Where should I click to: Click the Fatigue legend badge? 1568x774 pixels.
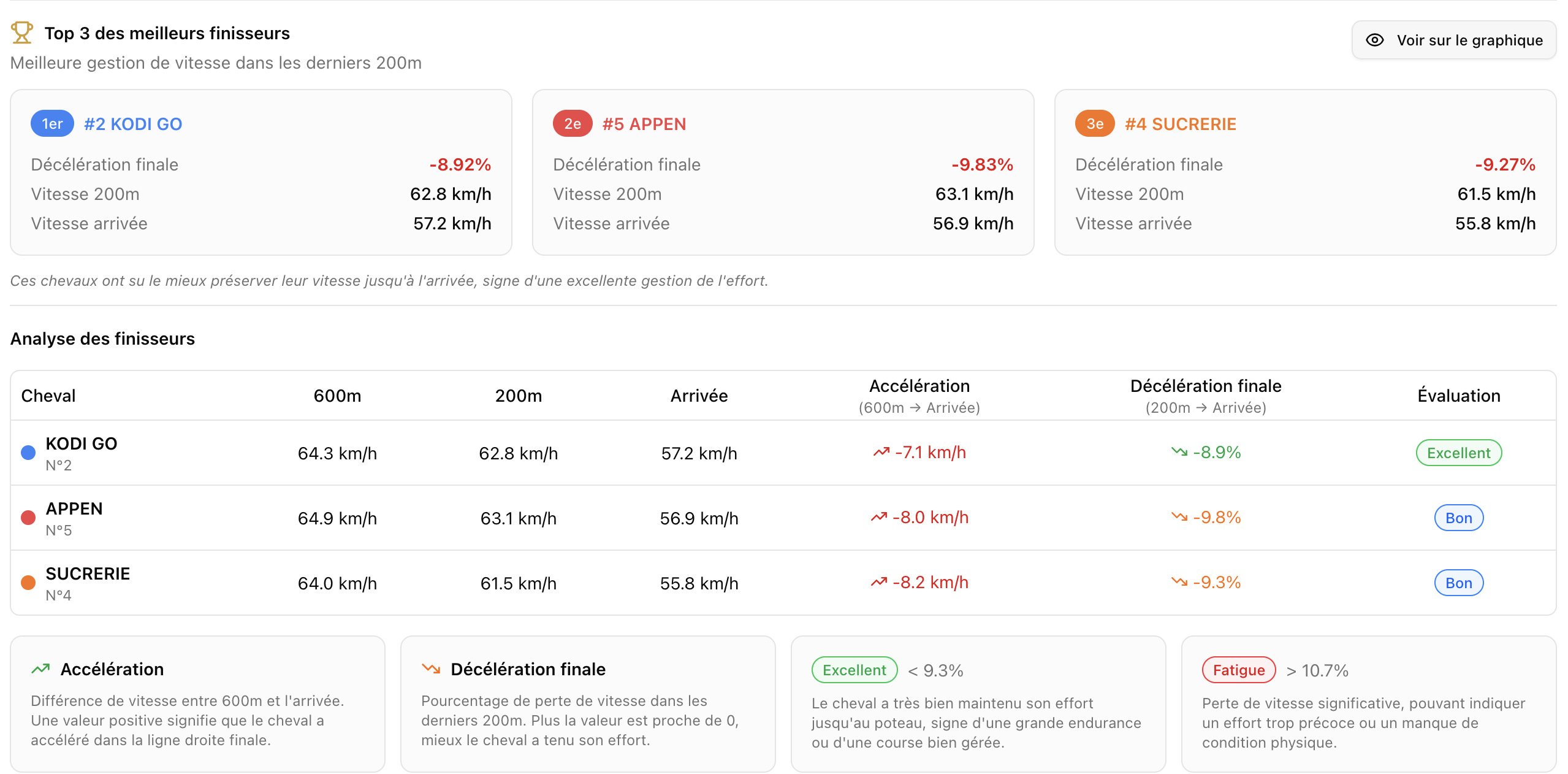[1238, 670]
